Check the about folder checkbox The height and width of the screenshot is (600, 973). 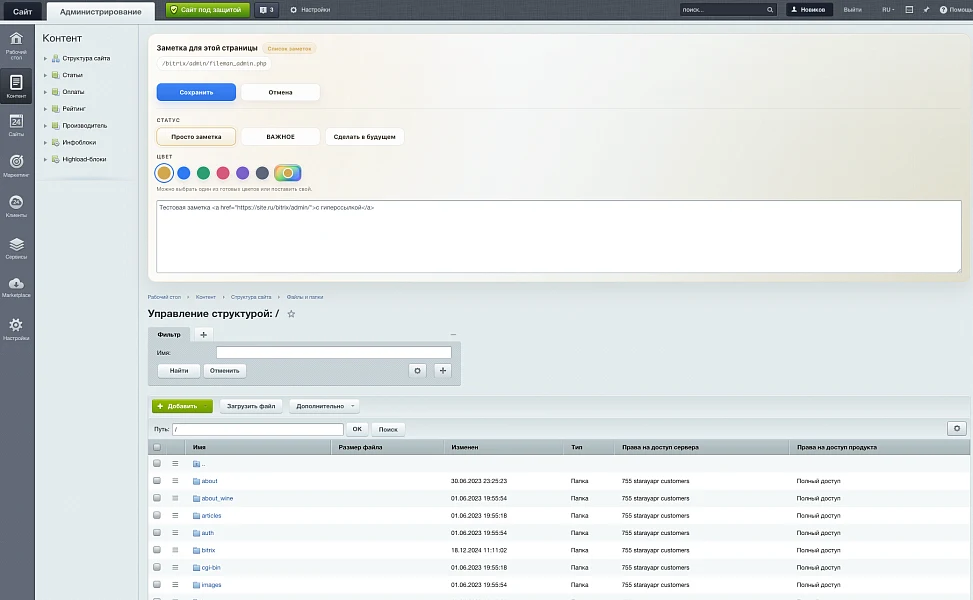pyautogui.click(x=157, y=481)
